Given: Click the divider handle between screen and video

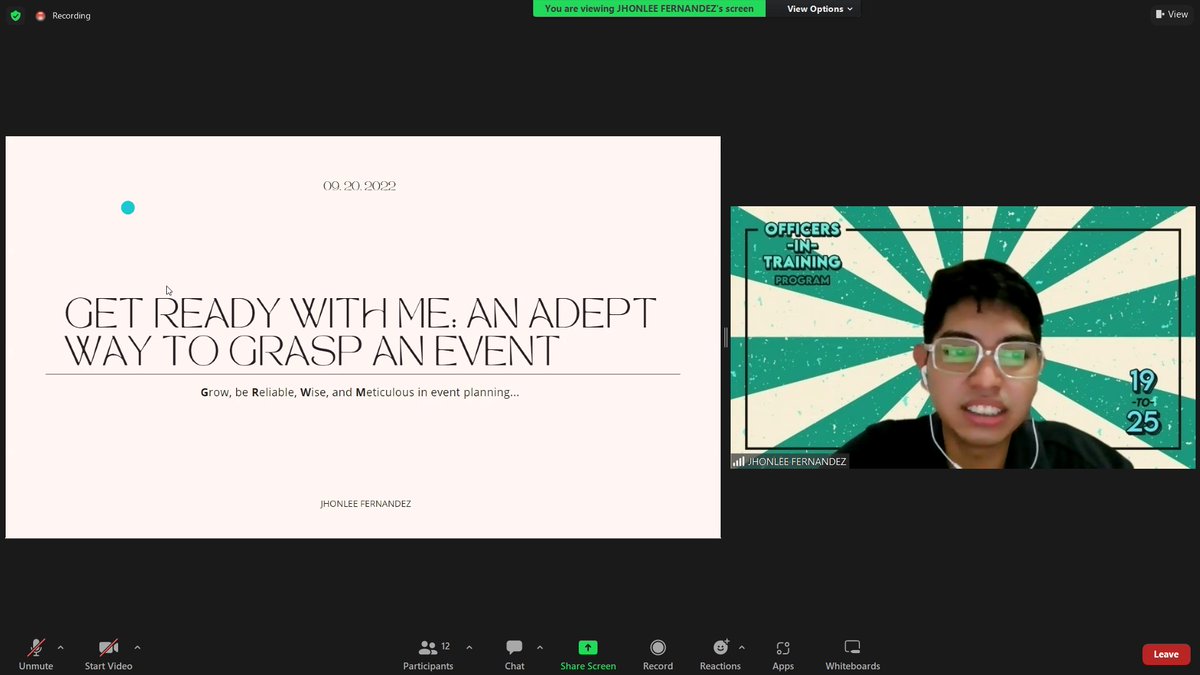Looking at the screenshot, I should point(725,337).
